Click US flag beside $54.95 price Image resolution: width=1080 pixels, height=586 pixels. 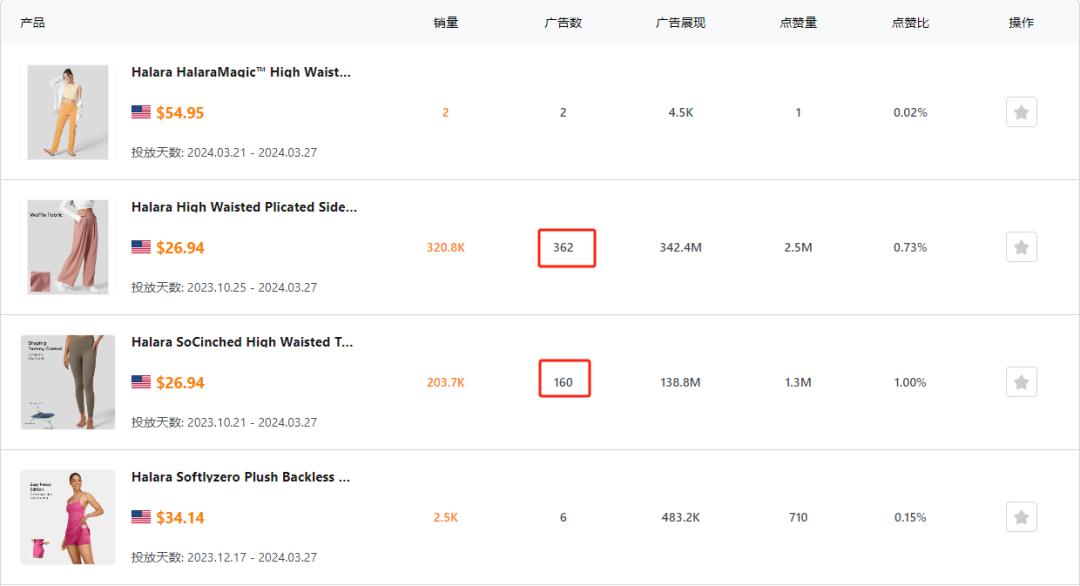141,113
